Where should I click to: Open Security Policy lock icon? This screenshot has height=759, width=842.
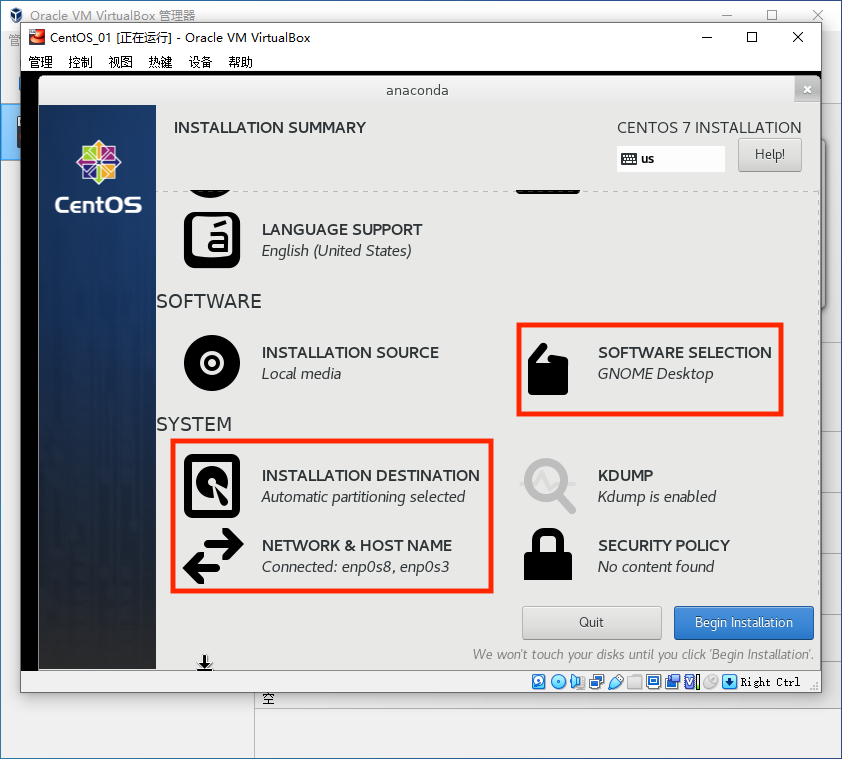548,554
